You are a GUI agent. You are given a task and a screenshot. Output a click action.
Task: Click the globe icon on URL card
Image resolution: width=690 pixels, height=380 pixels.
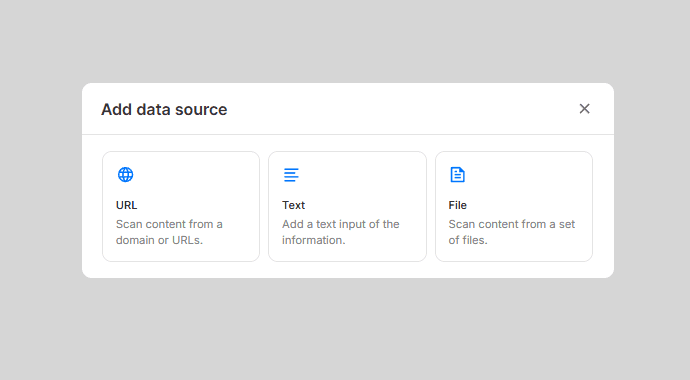tap(125, 175)
